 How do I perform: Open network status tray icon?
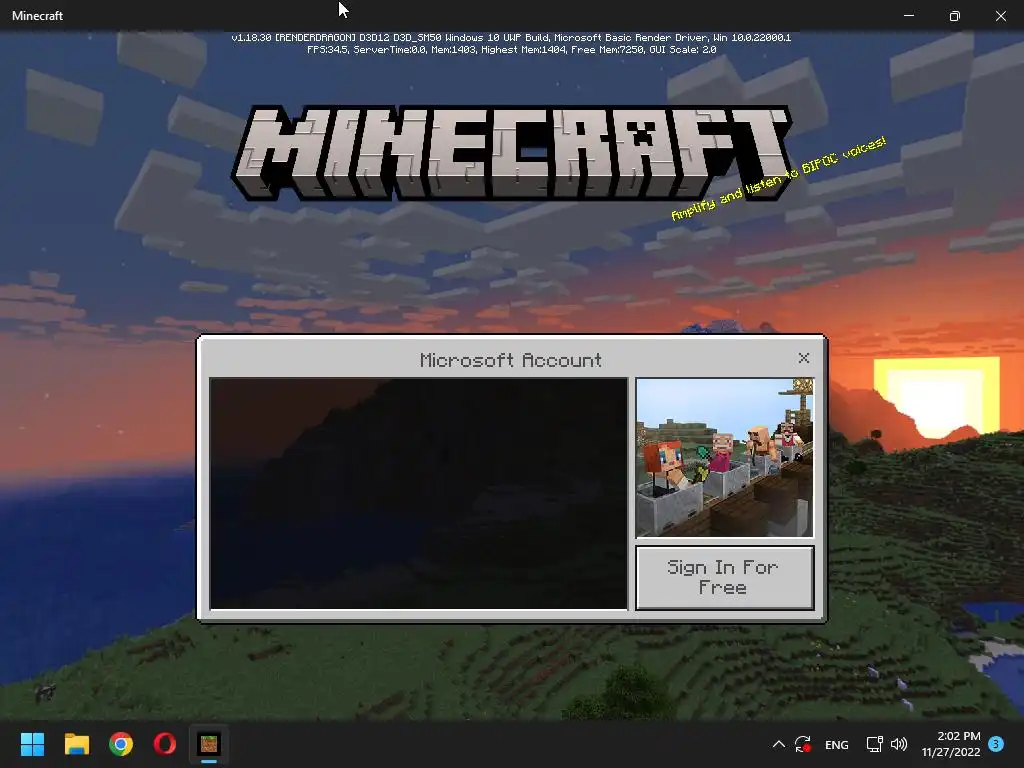[x=874, y=744]
